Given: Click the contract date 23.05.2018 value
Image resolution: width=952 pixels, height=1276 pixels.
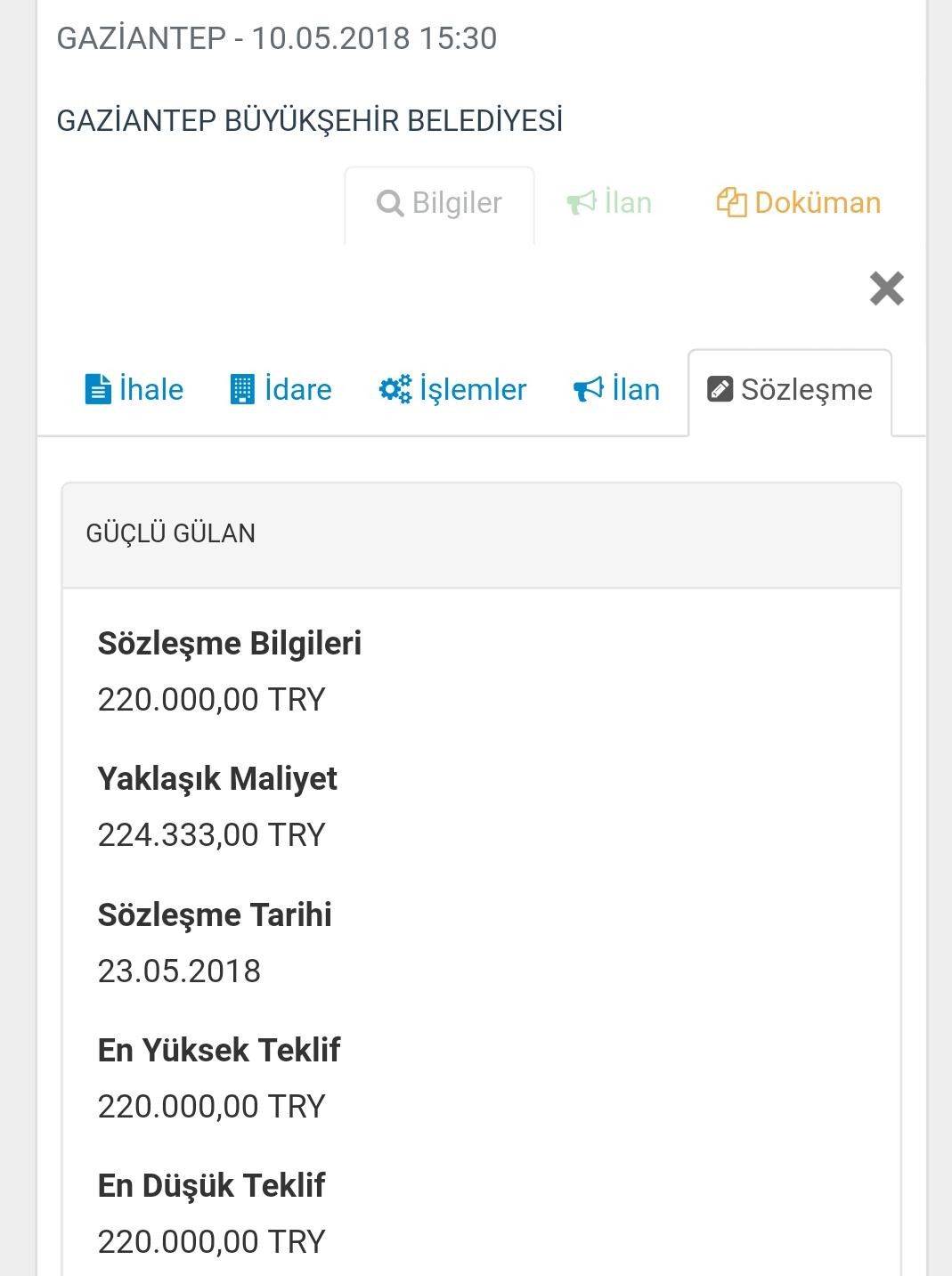Looking at the screenshot, I should [x=180, y=971].
